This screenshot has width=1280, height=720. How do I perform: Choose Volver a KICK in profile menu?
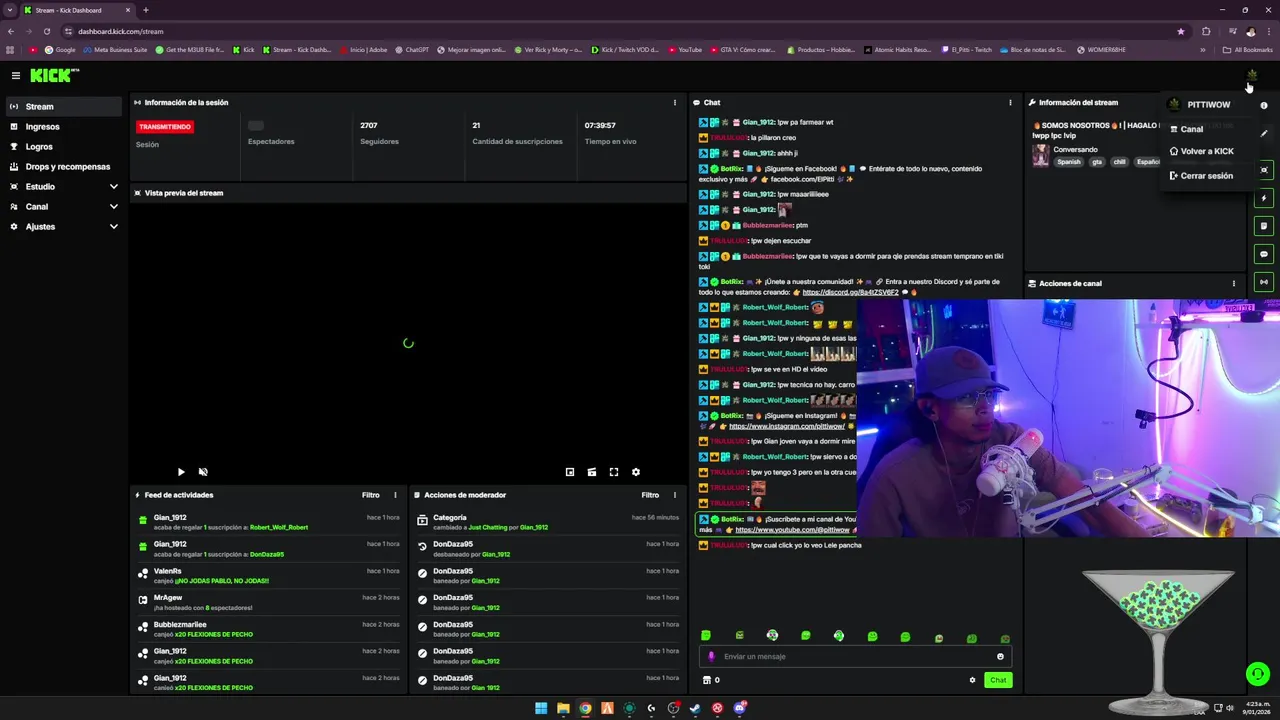pyautogui.click(x=1203, y=151)
